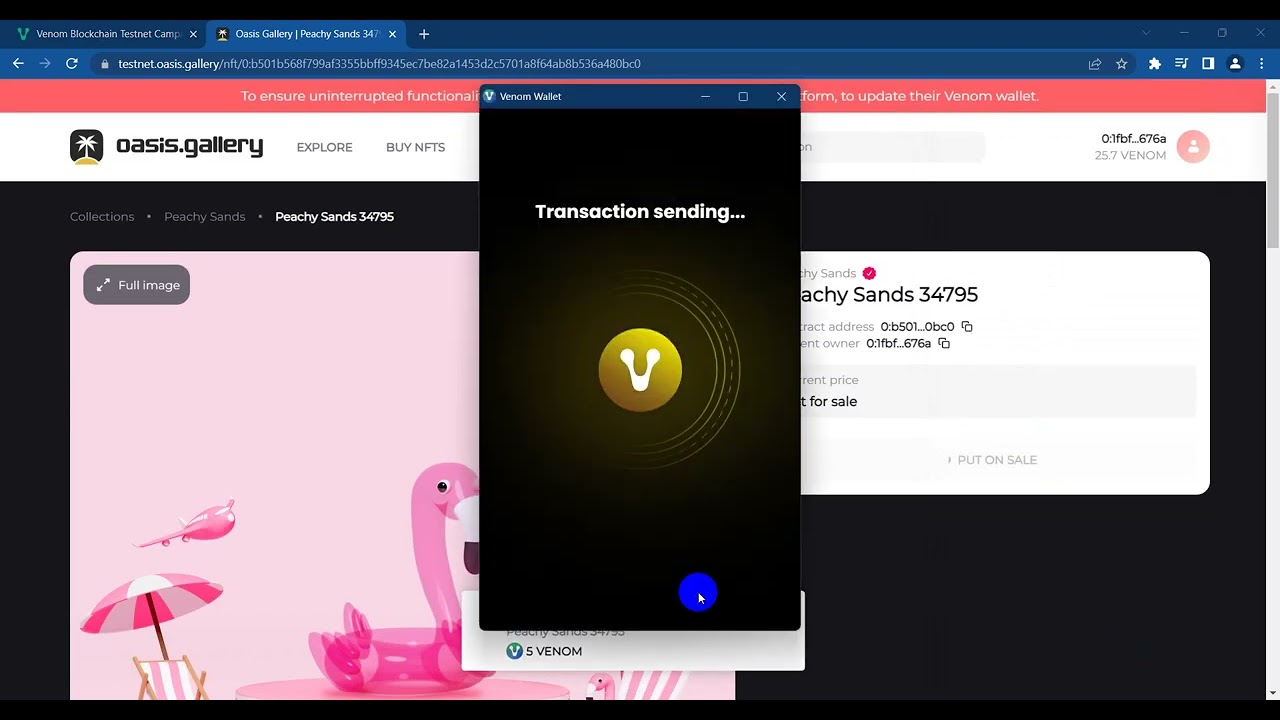Click the contract address 0:b501...0bc0 link
1280x720 pixels.
click(917, 326)
